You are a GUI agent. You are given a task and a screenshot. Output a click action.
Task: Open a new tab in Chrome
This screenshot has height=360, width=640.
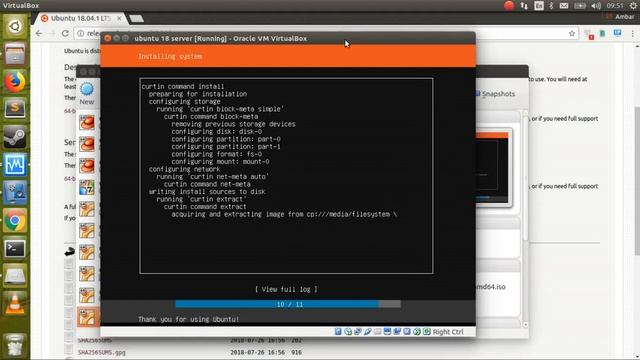136,19
